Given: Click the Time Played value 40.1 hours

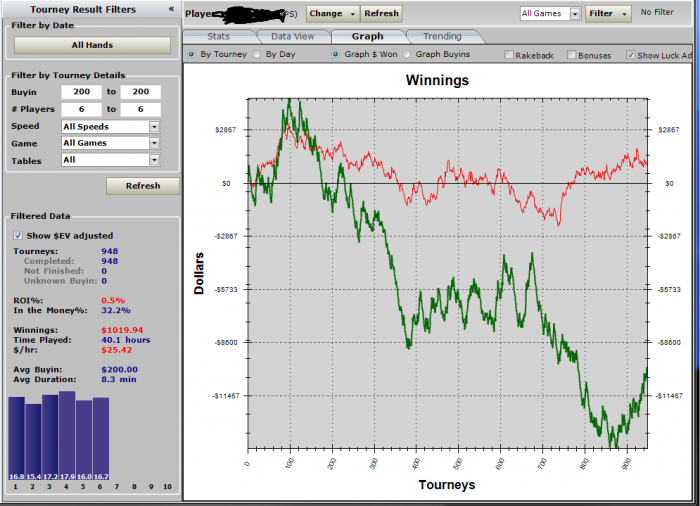Looking at the screenshot, I should [x=125, y=340].
